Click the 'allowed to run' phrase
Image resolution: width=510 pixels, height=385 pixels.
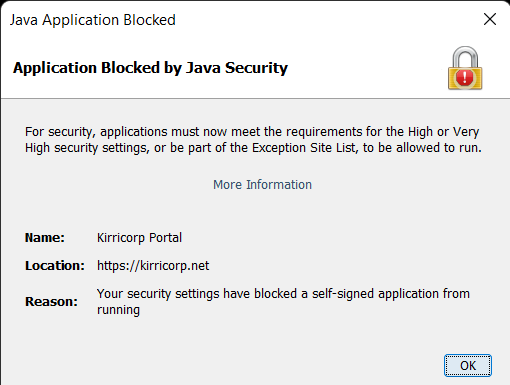pyautogui.click(x=439, y=148)
